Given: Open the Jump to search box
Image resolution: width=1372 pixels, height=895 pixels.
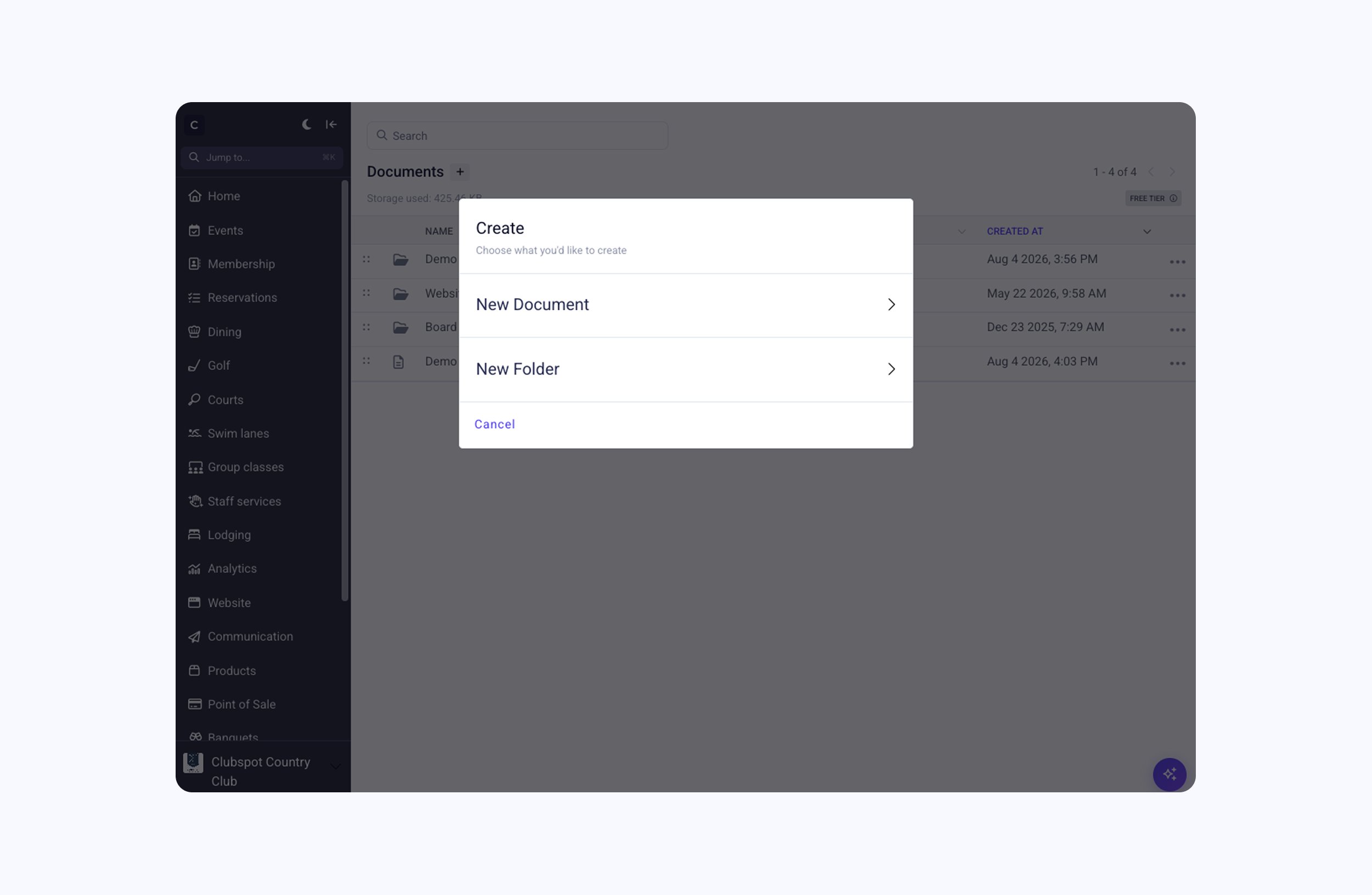Looking at the screenshot, I should click(262, 158).
